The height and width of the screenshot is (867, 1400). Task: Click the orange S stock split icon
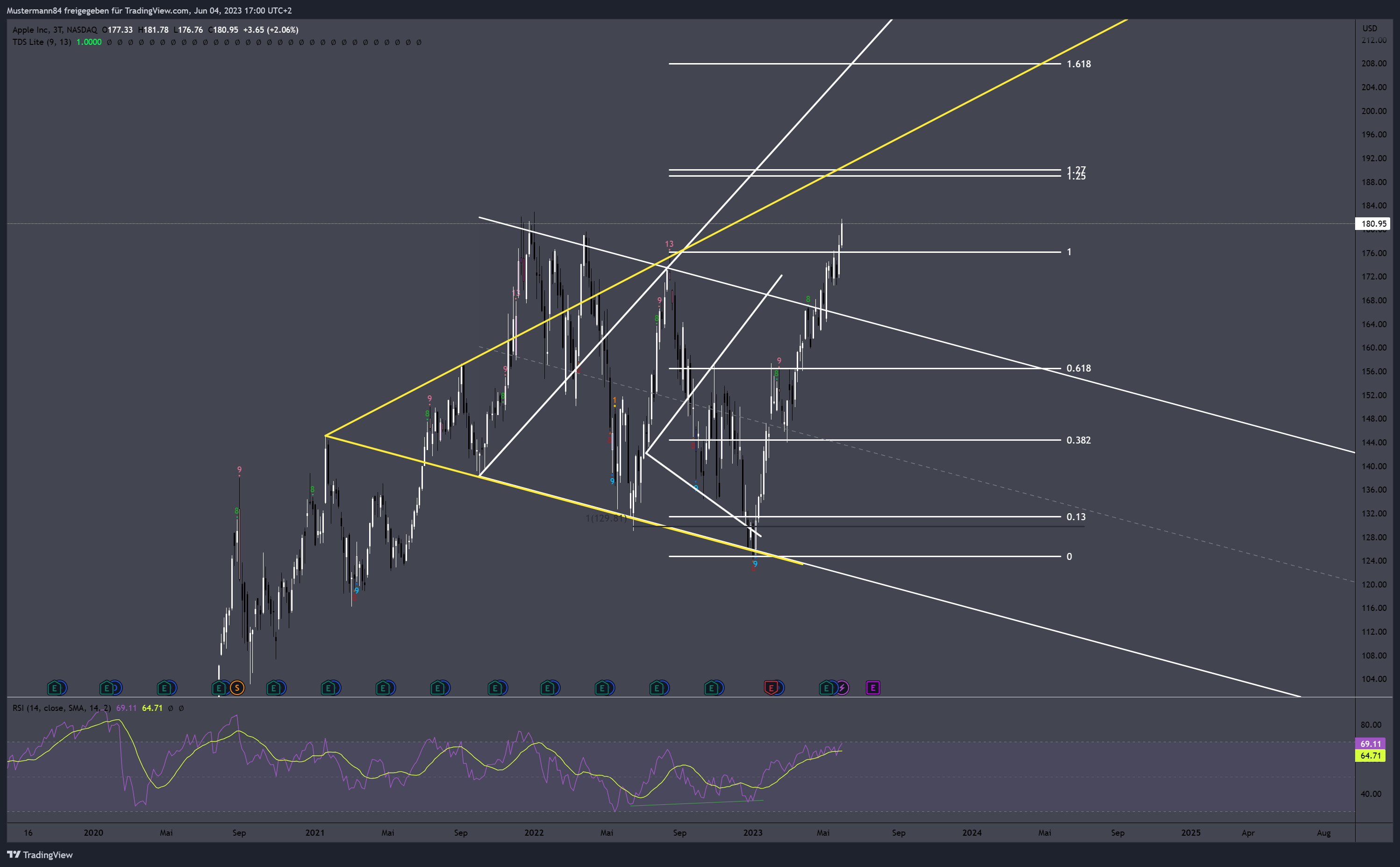pos(237,688)
